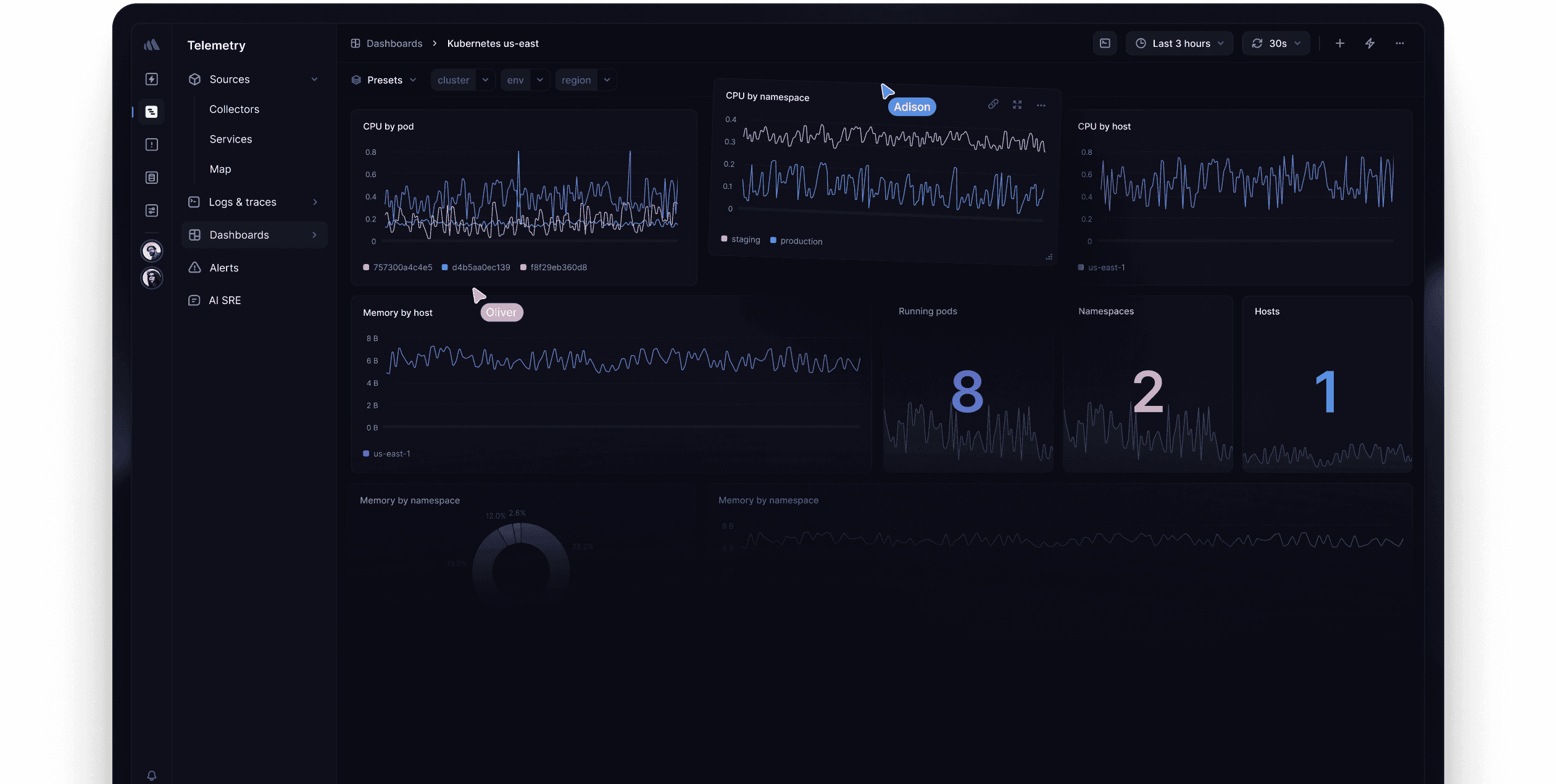Open the Presets menu
This screenshot has height=784, width=1556.
click(x=383, y=80)
